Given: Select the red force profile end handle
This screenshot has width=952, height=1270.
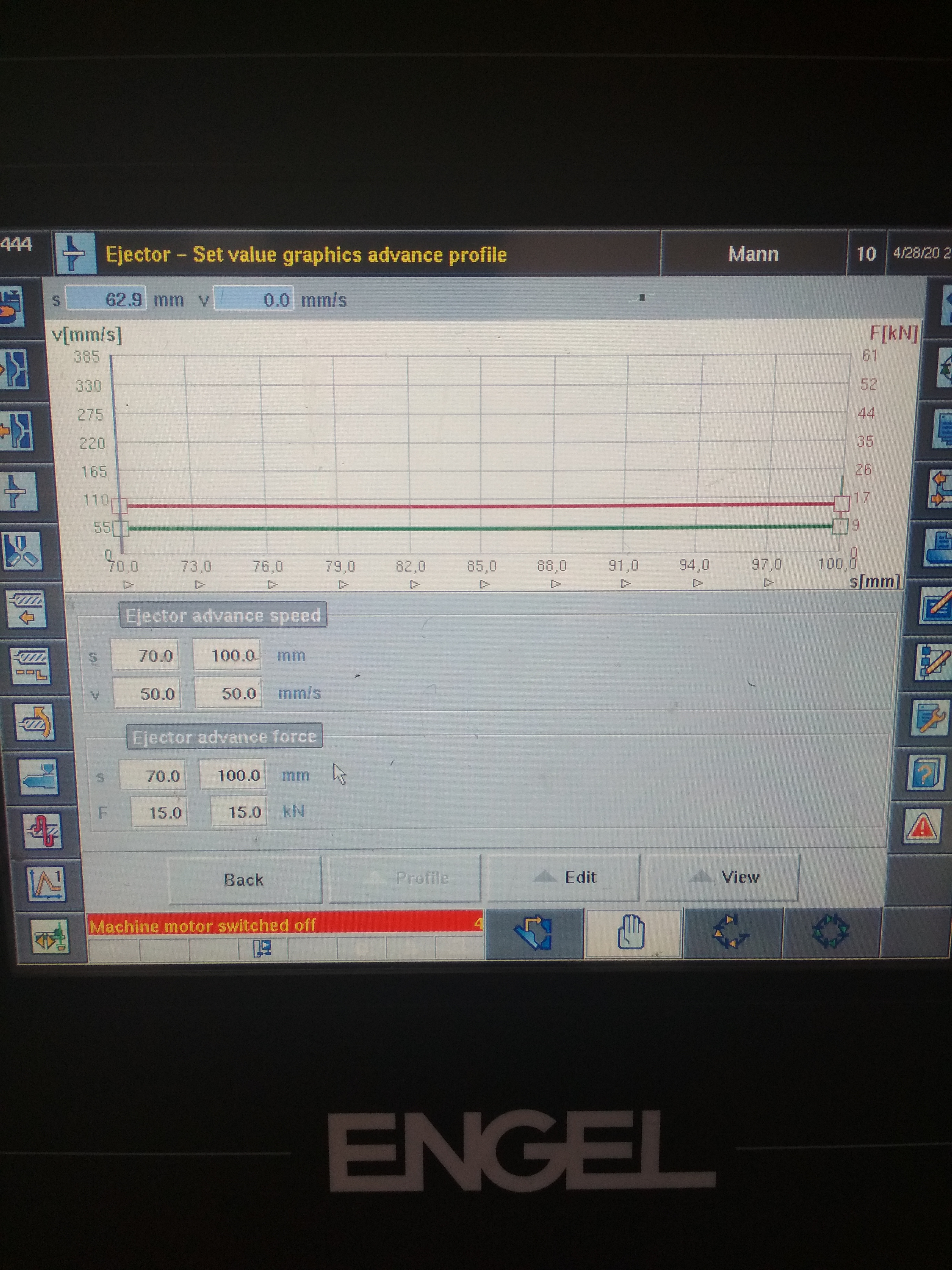Looking at the screenshot, I should click(x=841, y=503).
